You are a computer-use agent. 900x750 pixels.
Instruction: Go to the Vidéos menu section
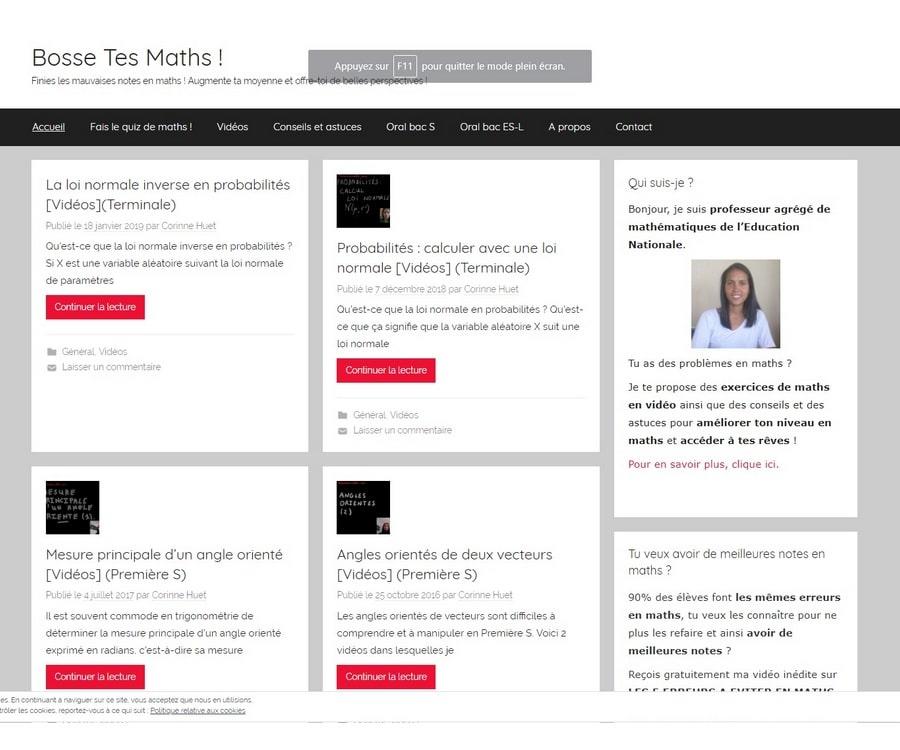pos(232,127)
